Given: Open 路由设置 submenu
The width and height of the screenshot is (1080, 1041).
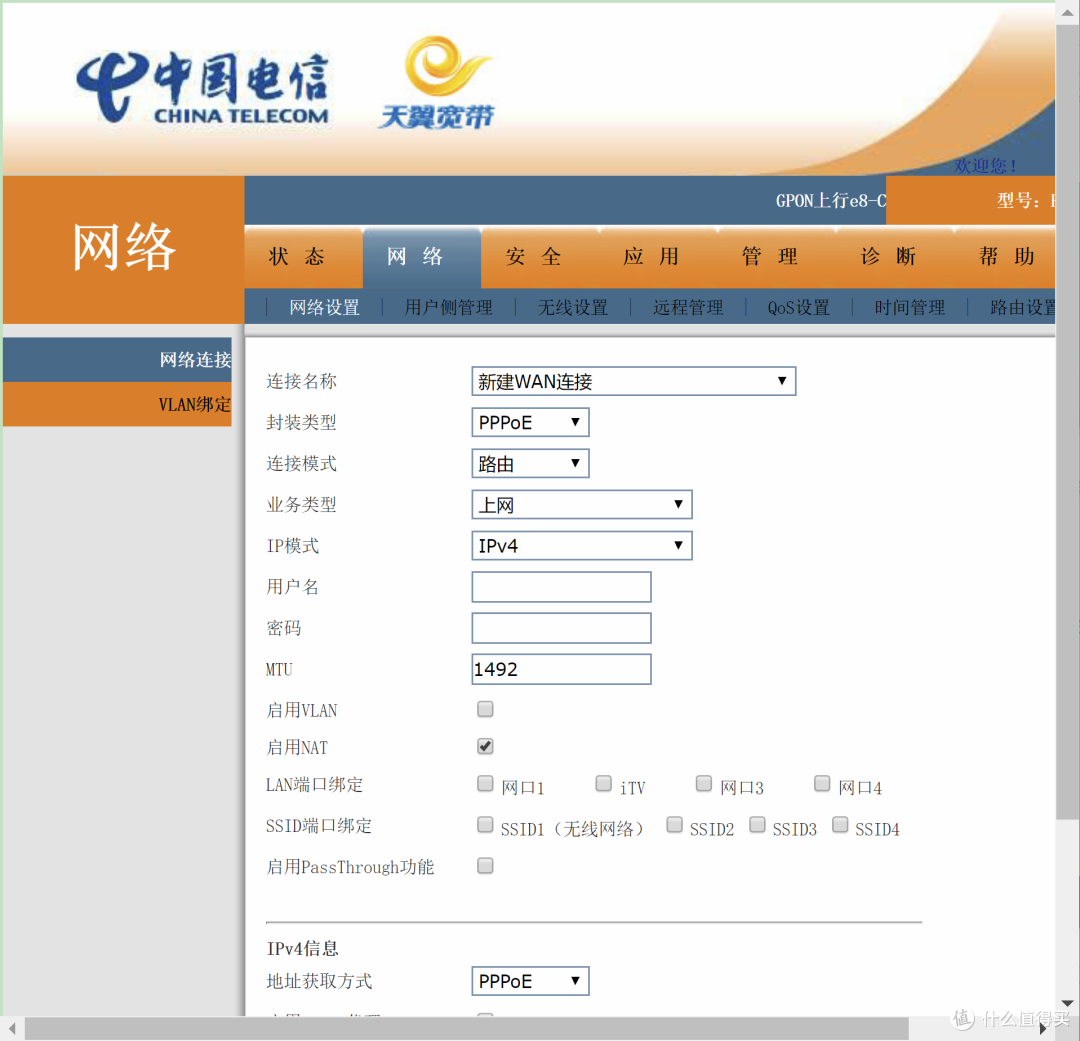Looking at the screenshot, I should 1022,307.
